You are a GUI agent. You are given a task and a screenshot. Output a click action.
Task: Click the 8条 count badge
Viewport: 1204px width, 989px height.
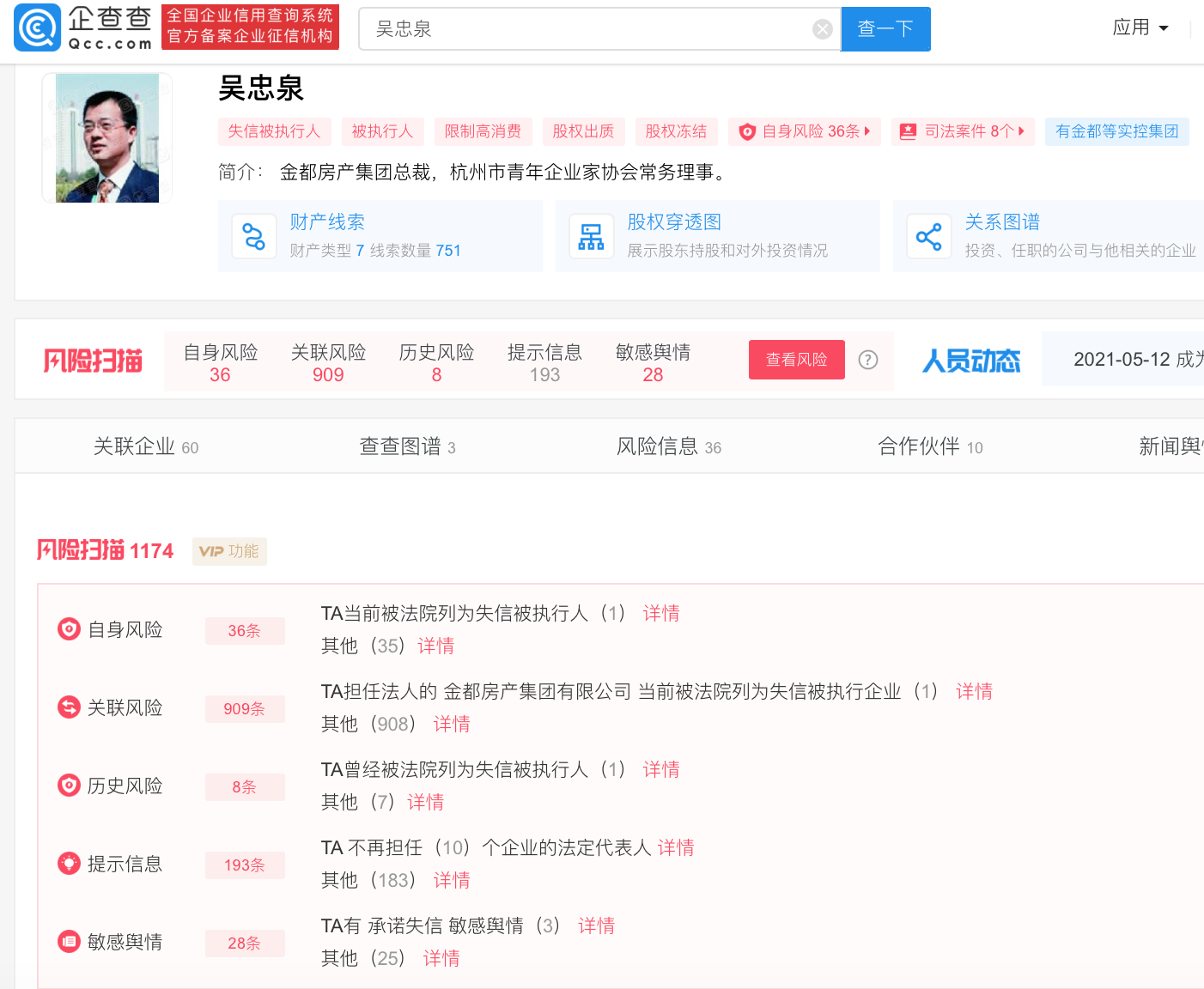[245, 787]
